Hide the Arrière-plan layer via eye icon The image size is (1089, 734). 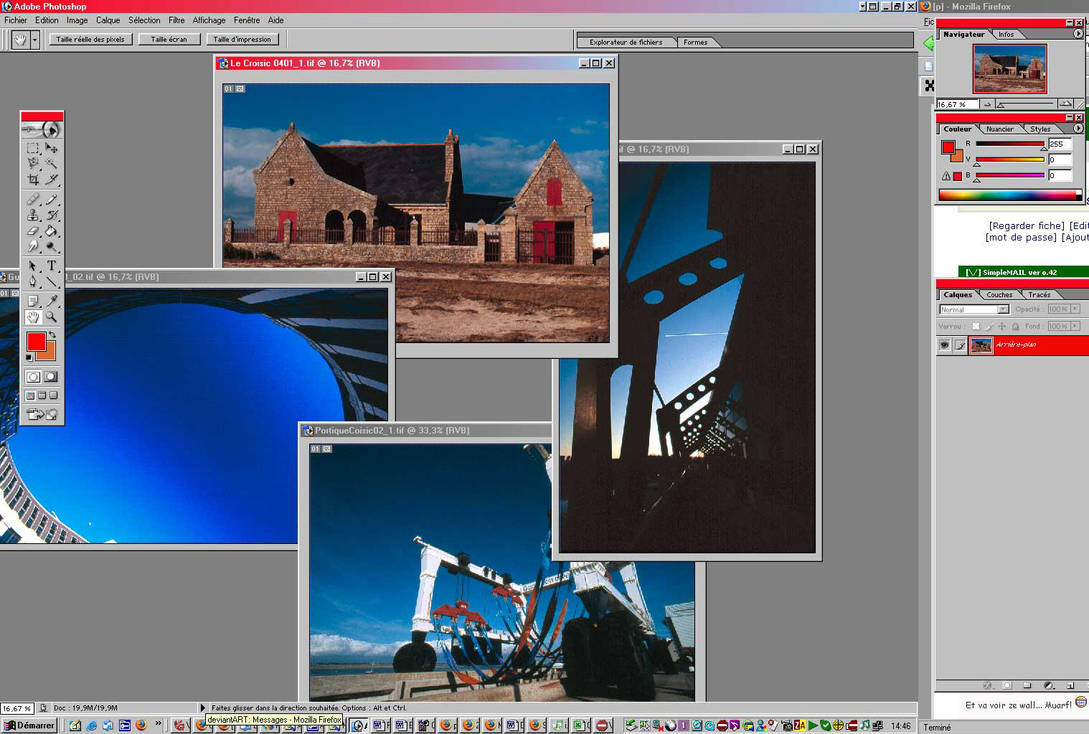[x=945, y=344]
